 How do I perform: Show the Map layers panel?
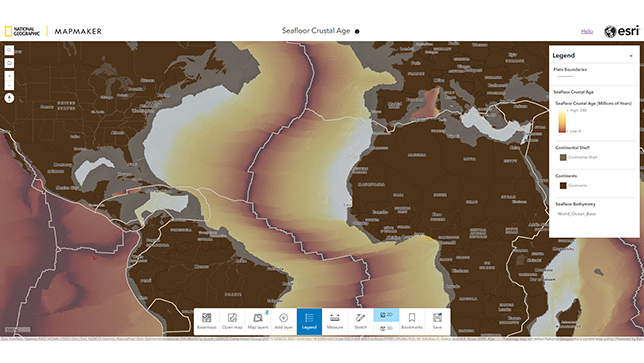(258, 322)
